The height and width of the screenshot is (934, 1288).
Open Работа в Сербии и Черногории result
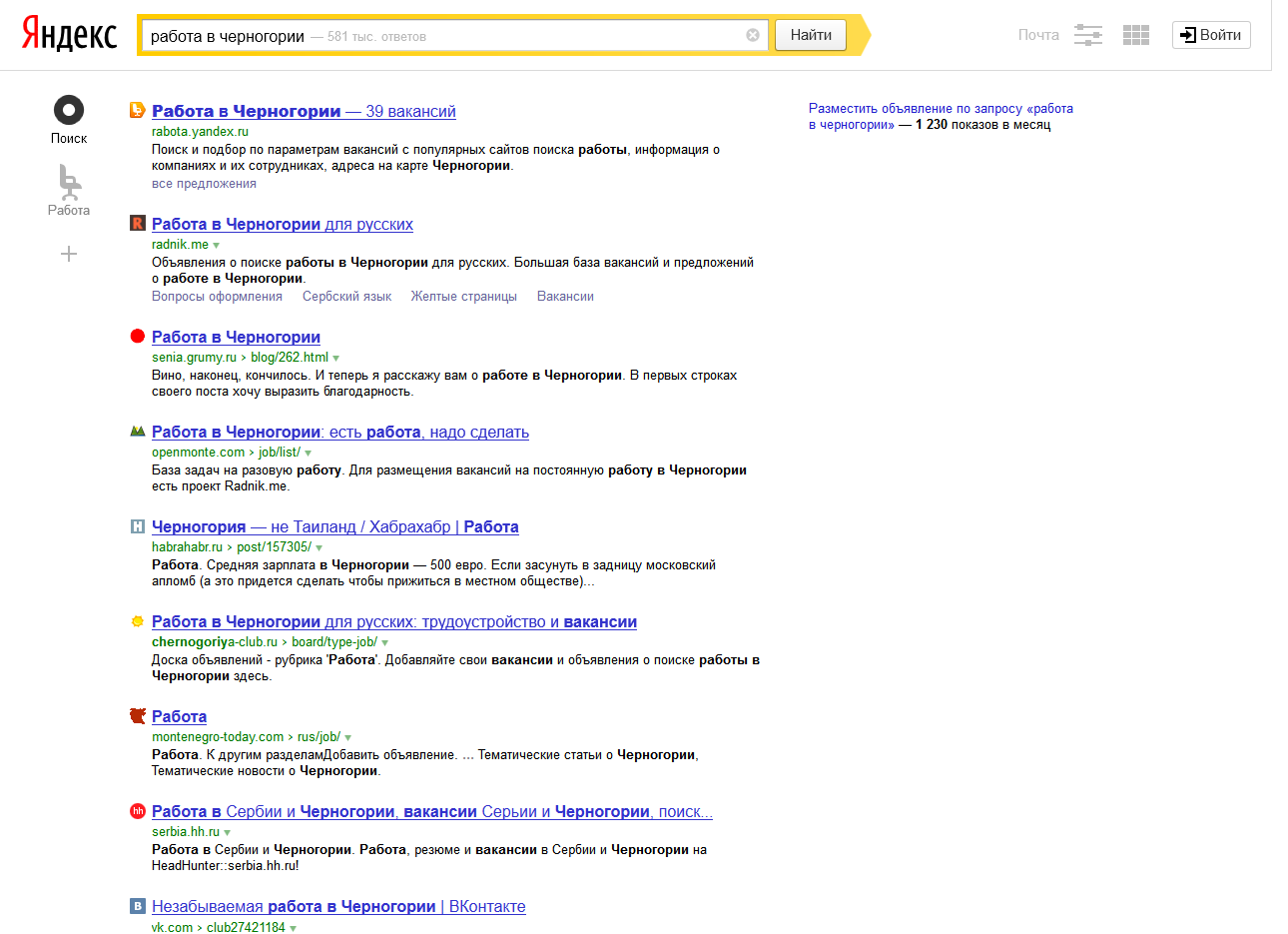(432, 811)
